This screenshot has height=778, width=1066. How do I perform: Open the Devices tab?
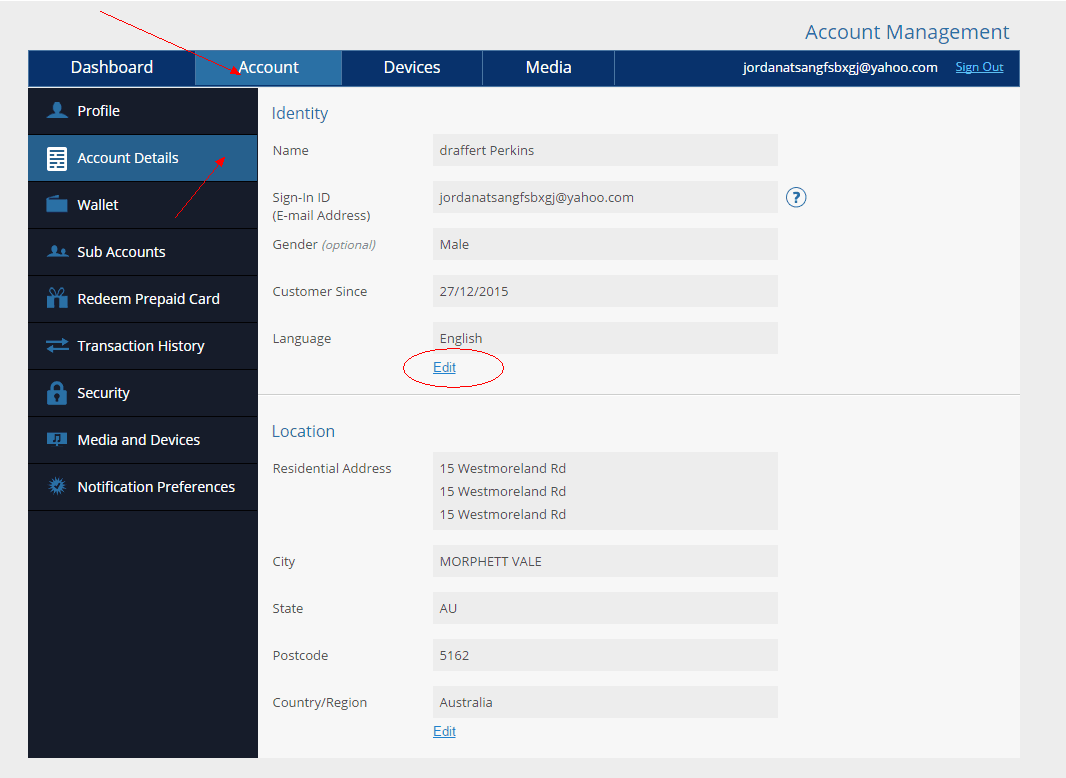point(412,68)
